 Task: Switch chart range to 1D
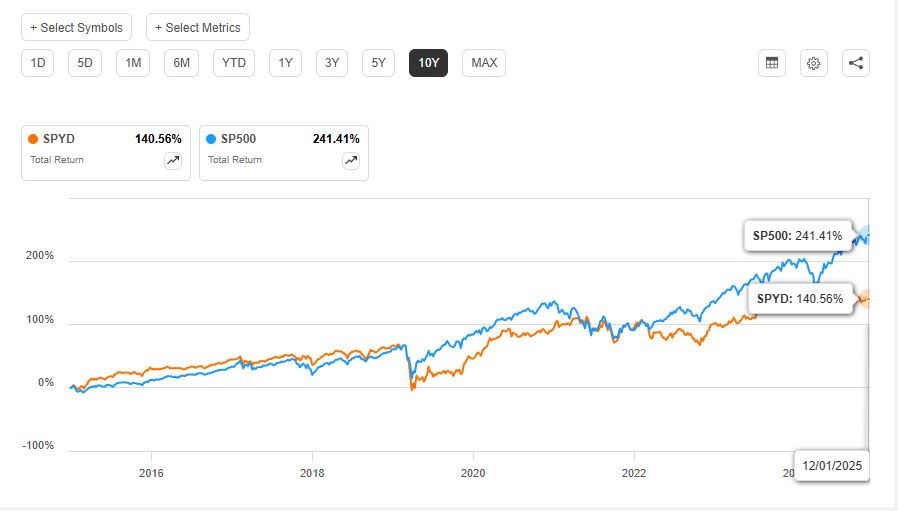(38, 63)
